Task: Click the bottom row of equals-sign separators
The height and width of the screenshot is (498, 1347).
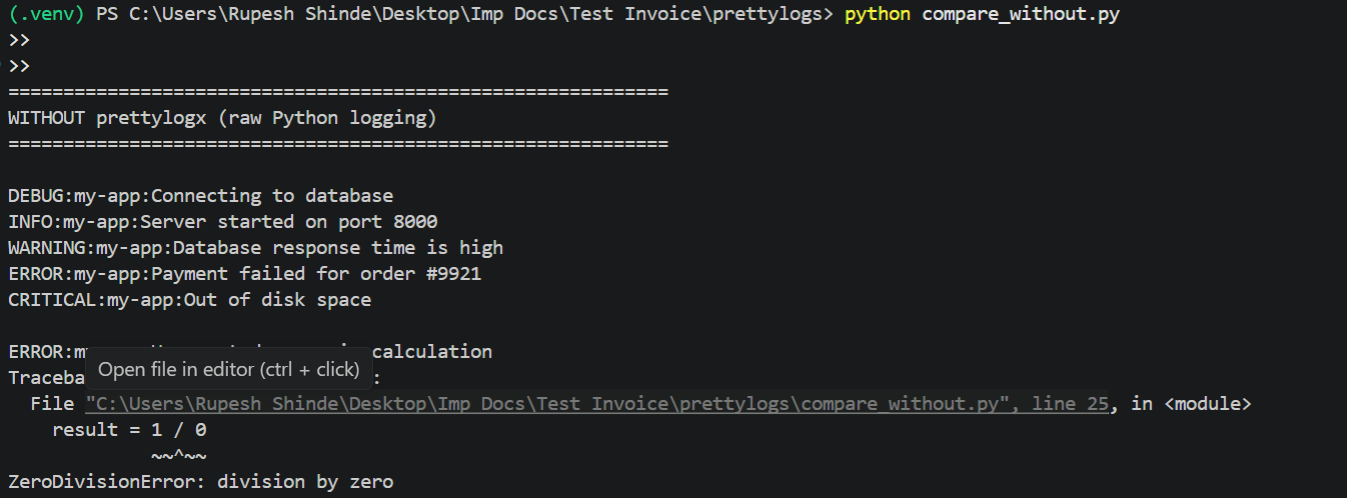Action: click(x=338, y=144)
